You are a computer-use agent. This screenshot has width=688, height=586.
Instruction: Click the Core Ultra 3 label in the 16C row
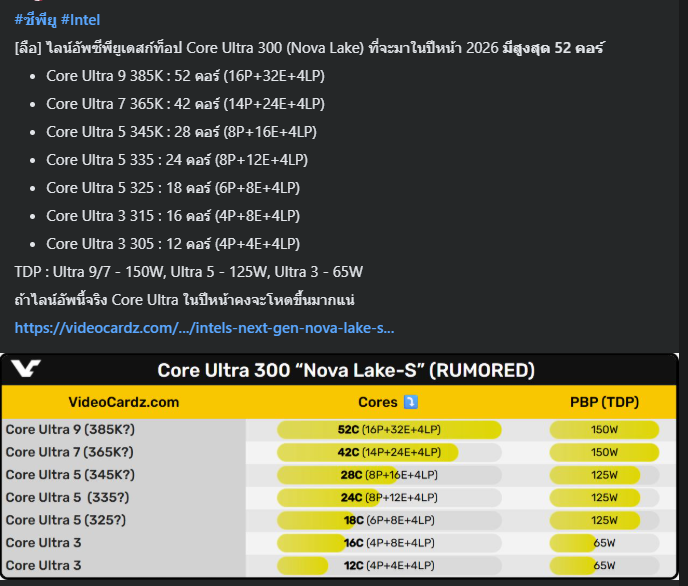click(43, 543)
